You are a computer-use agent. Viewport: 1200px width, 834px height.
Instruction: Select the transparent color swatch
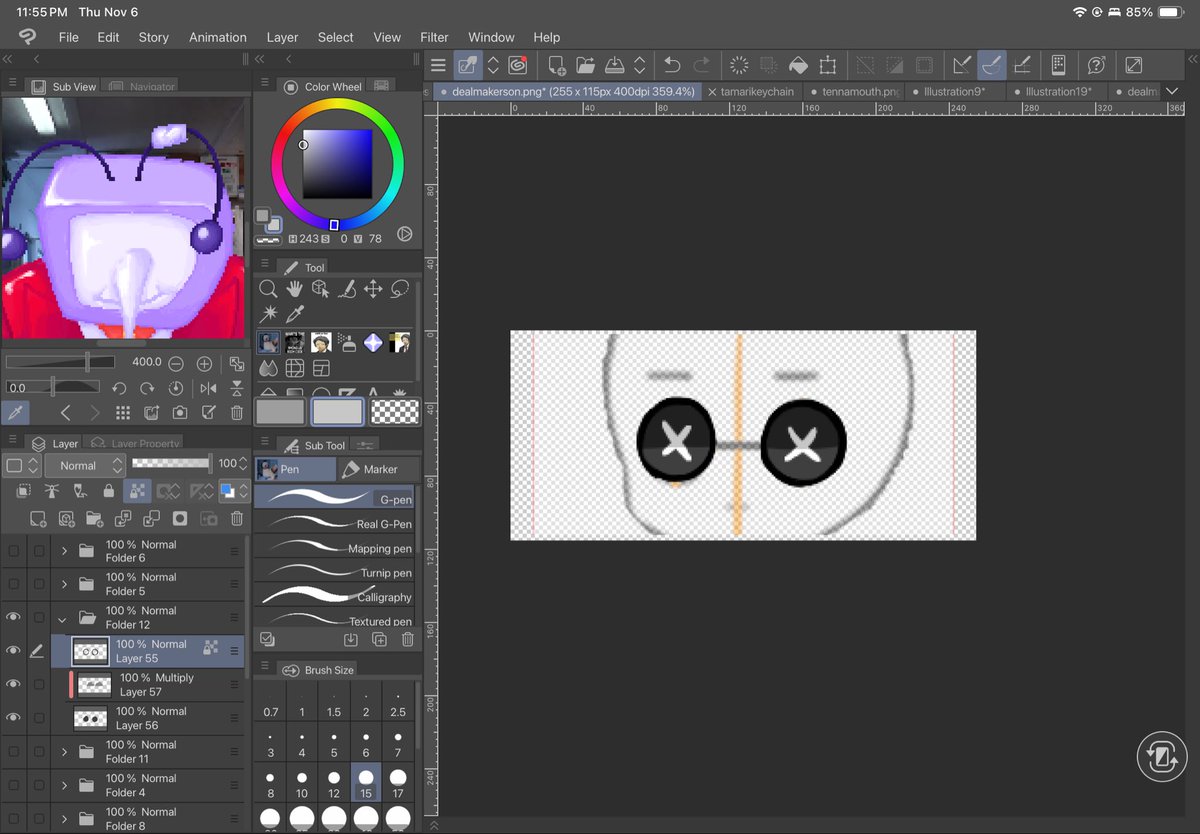click(395, 411)
